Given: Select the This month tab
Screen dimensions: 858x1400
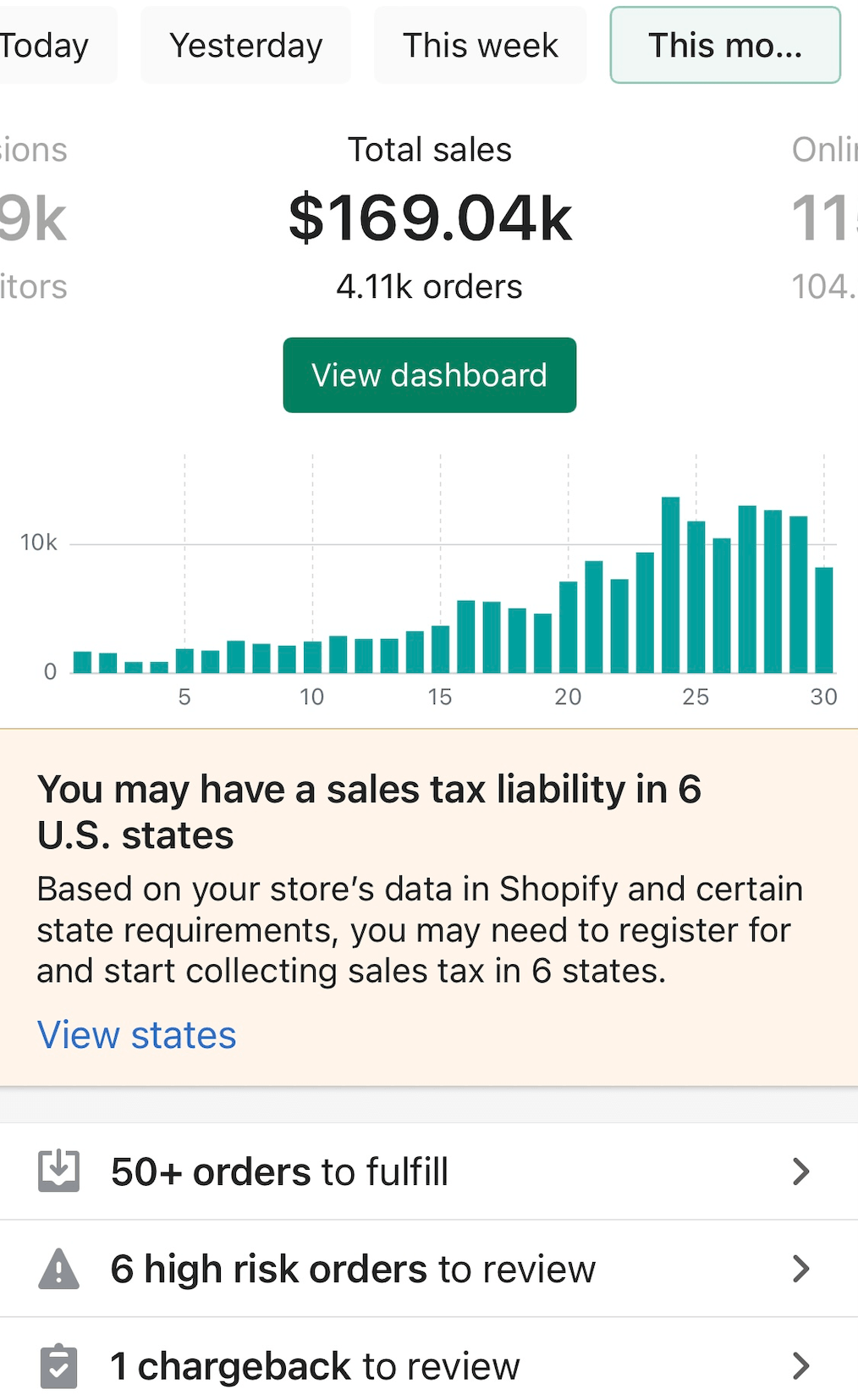Looking at the screenshot, I should (725, 45).
